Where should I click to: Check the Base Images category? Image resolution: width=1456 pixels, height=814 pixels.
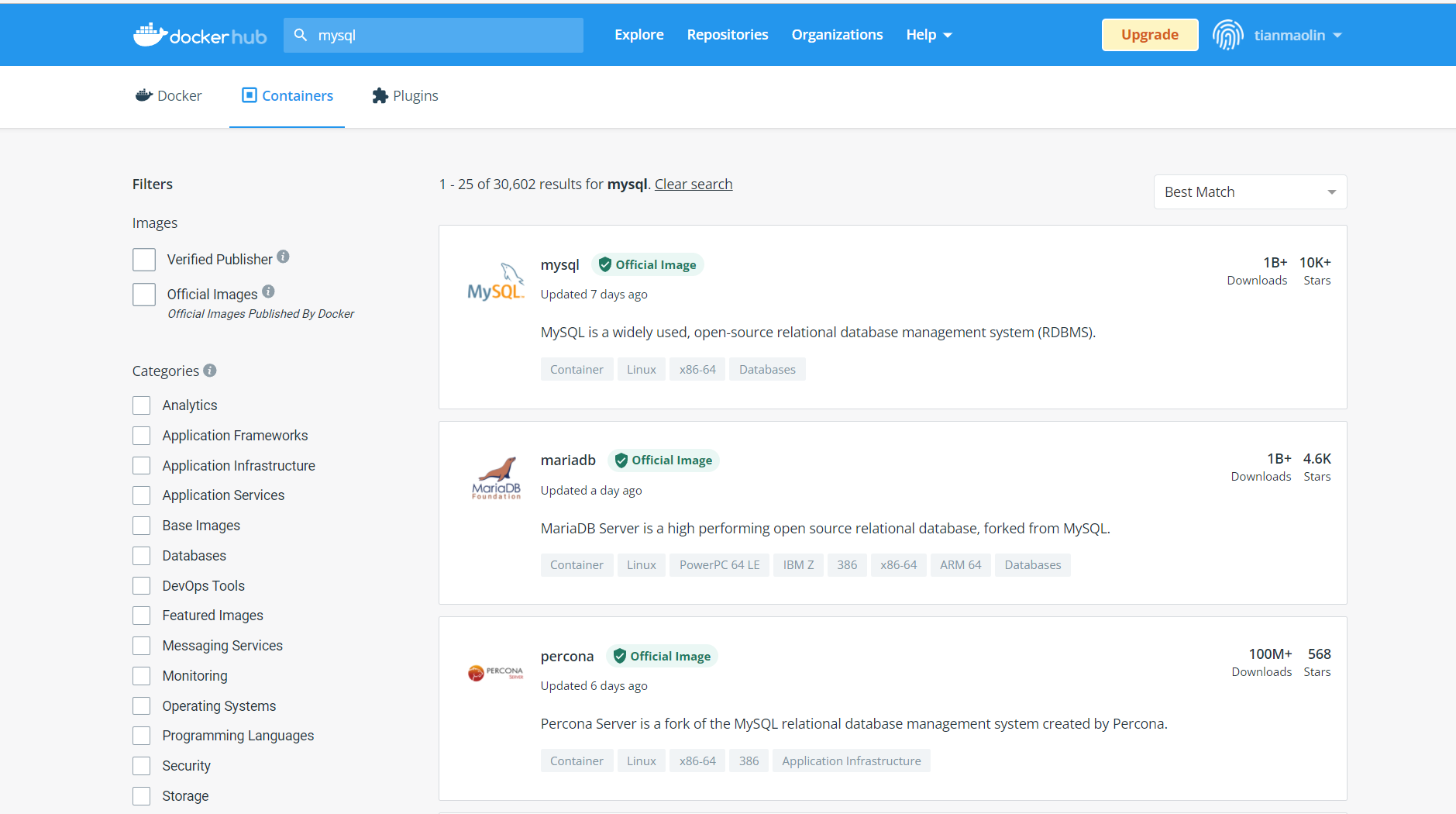point(141,526)
